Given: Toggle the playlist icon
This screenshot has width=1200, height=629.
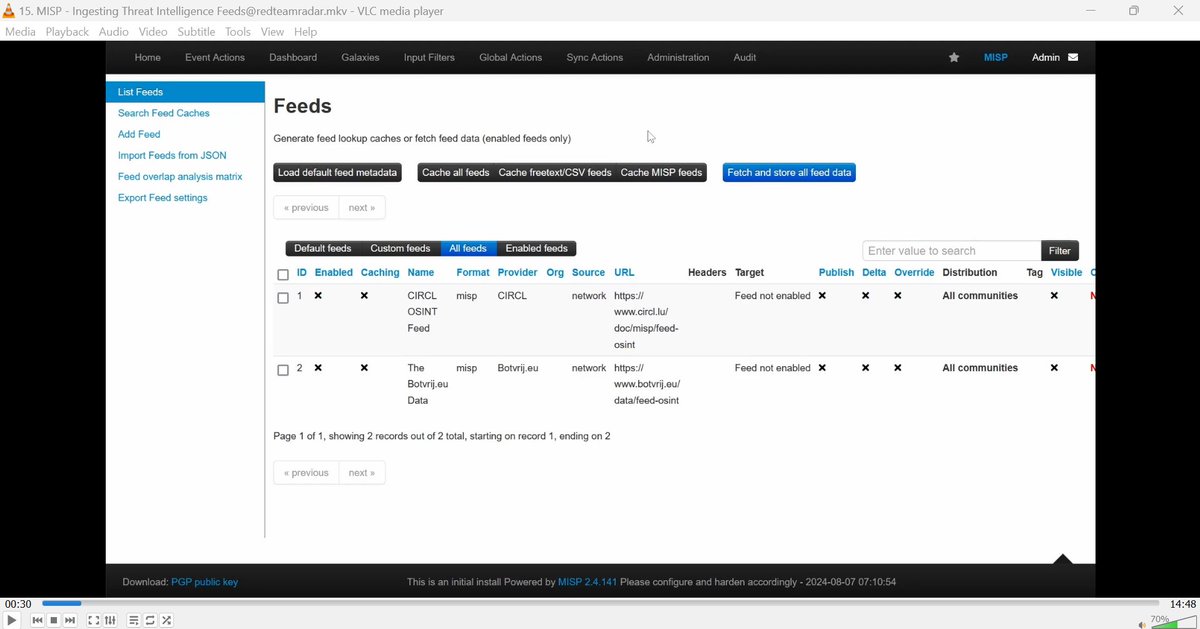Looking at the screenshot, I should tap(133, 620).
